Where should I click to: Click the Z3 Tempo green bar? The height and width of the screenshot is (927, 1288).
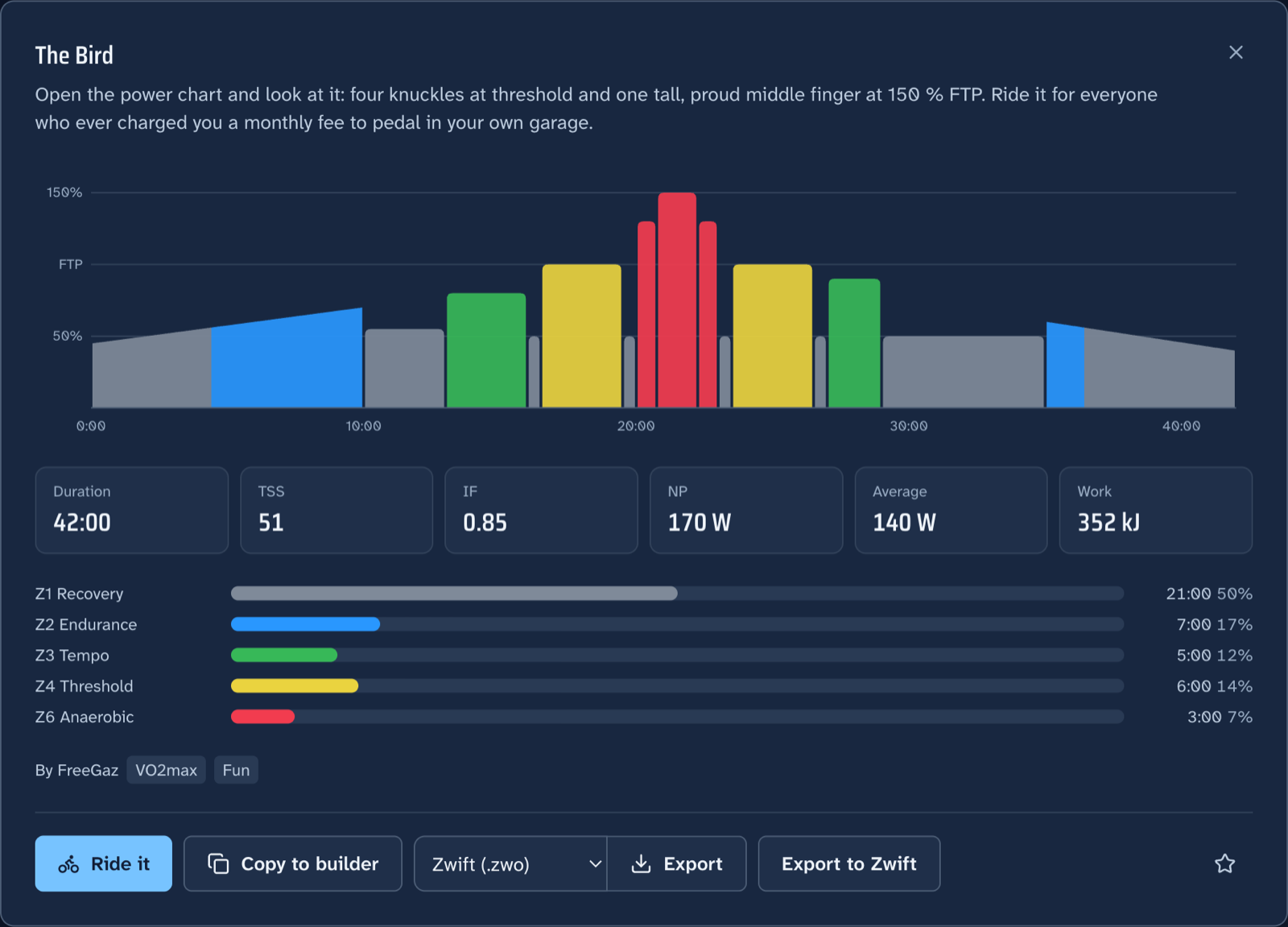pyautogui.click(x=284, y=655)
